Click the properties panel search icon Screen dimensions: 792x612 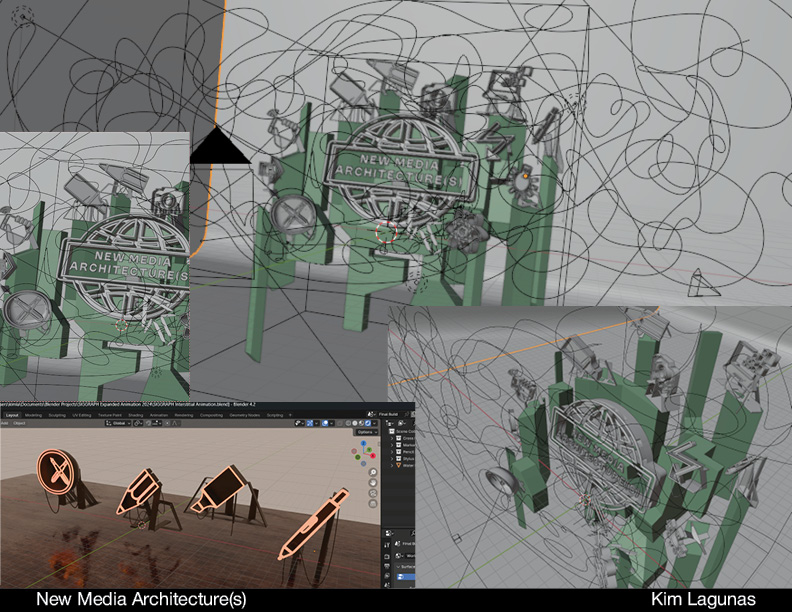point(413,533)
